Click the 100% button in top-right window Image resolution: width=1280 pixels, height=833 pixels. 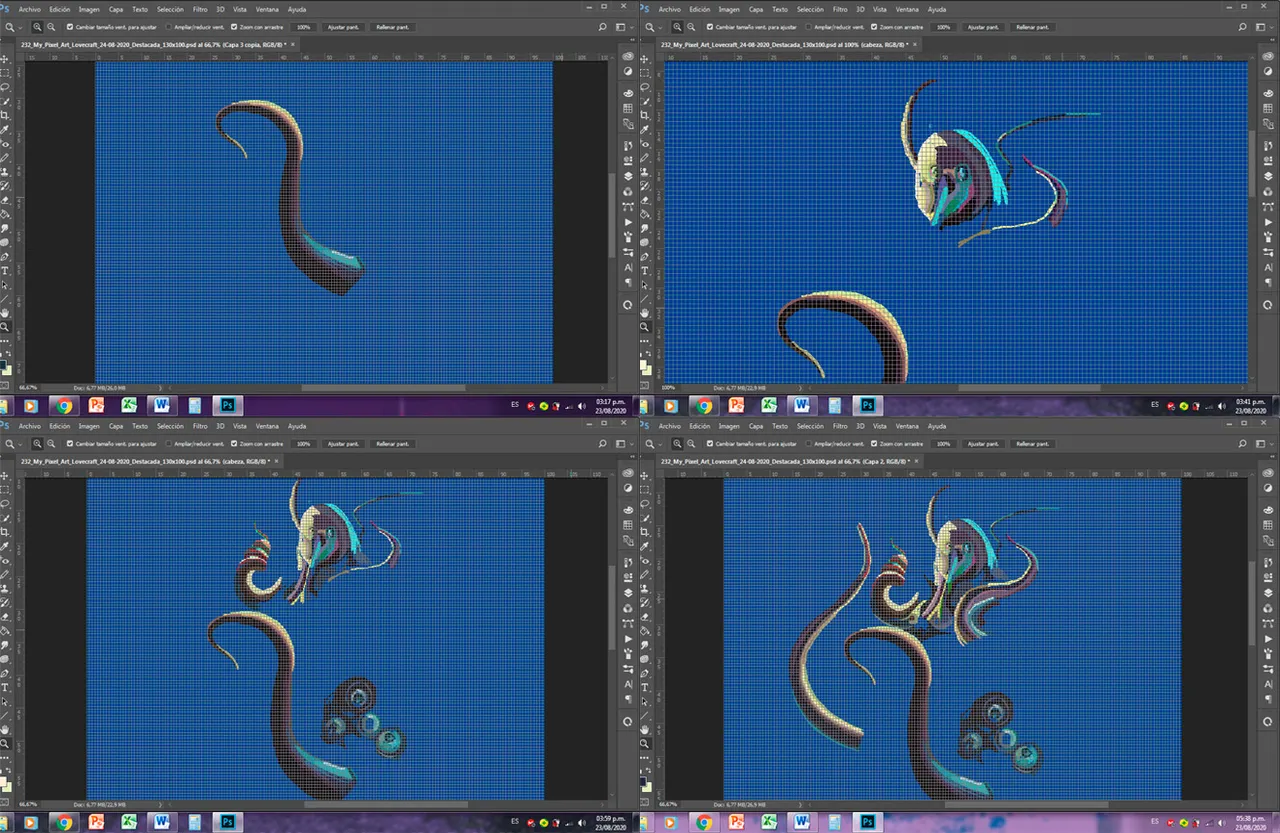[943, 27]
